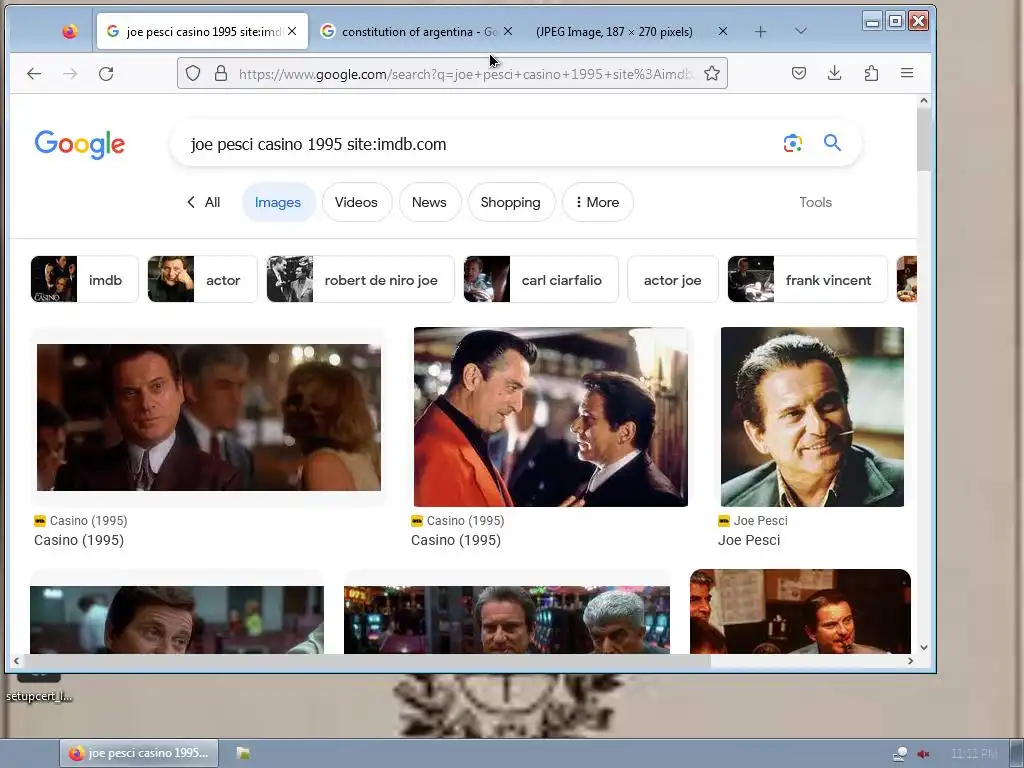Click the Joe Pesci result title
Viewport: 1024px width, 768px height.
(x=749, y=540)
